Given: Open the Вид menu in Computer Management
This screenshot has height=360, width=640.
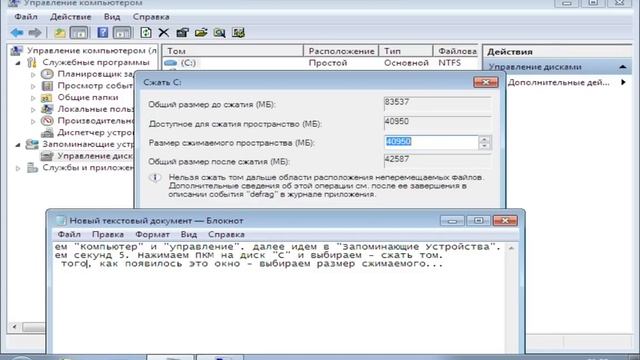Looking at the screenshot, I should pos(112,17).
